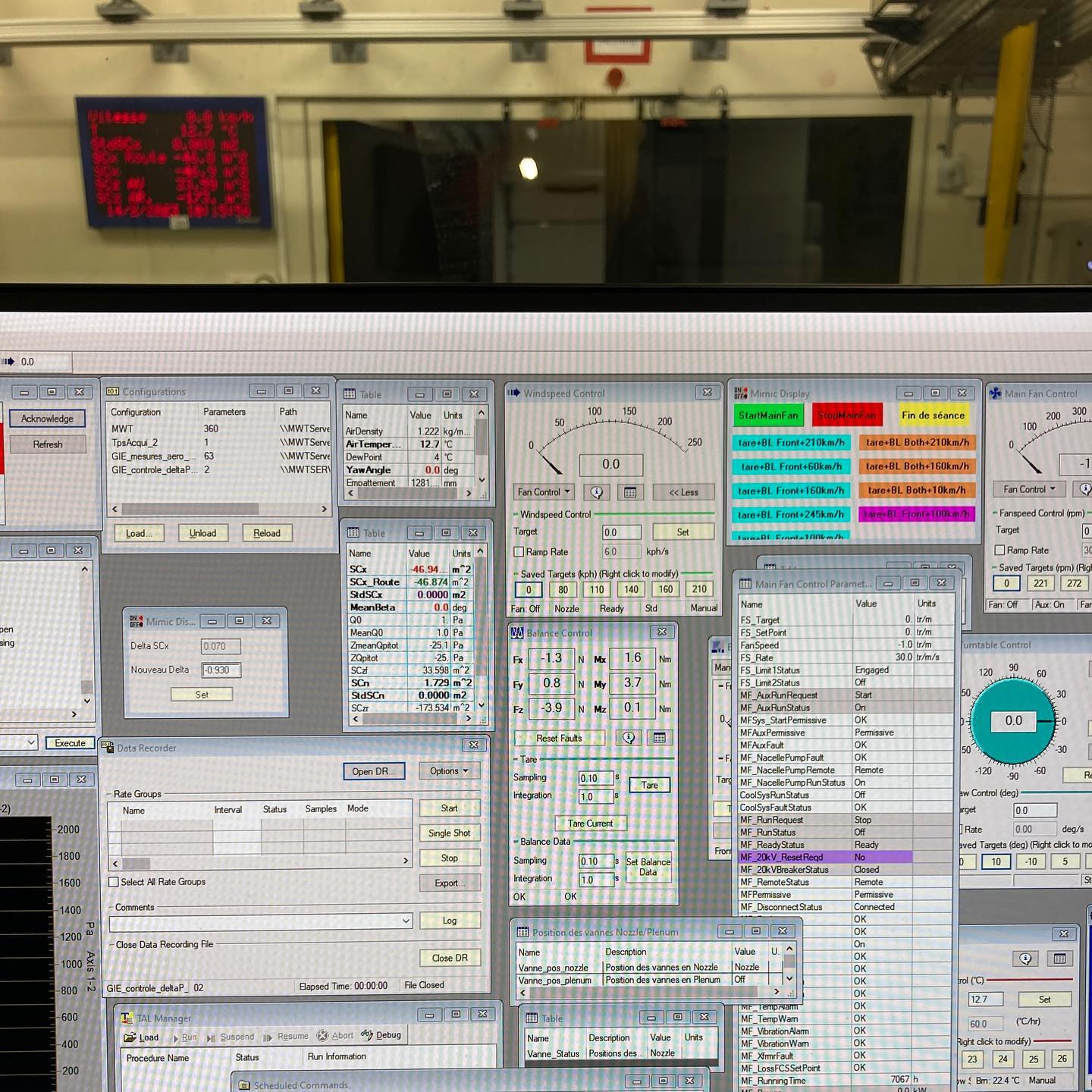Image resolution: width=1092 pixels, height=1092 pixels.
Task: Enable the Ramp Rate checkbox in Windspeed Control
Action: click(519, 552)
